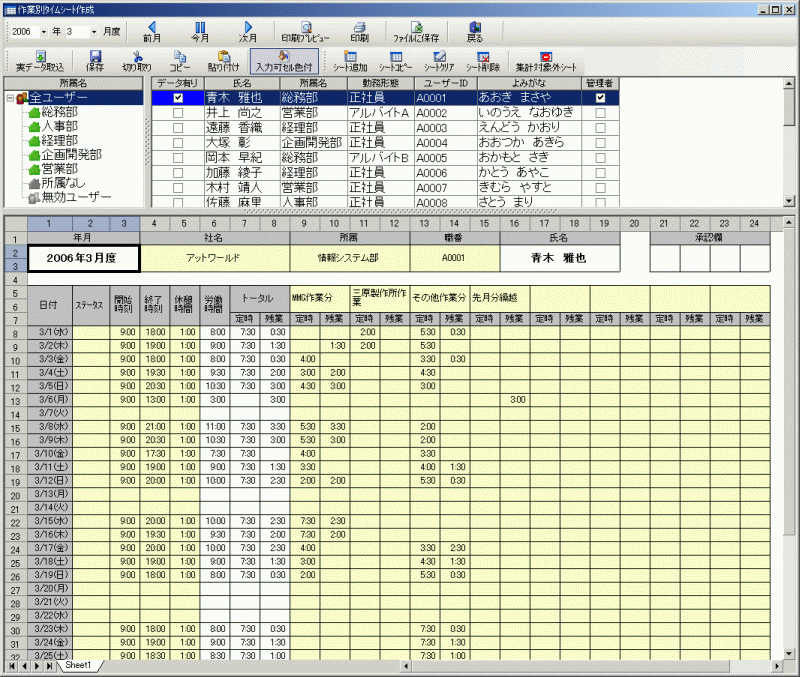Image resolution: width=800 pixels, height=677 pixels.
Task: Save the timesheet (保存)
Action: [95, 61]
